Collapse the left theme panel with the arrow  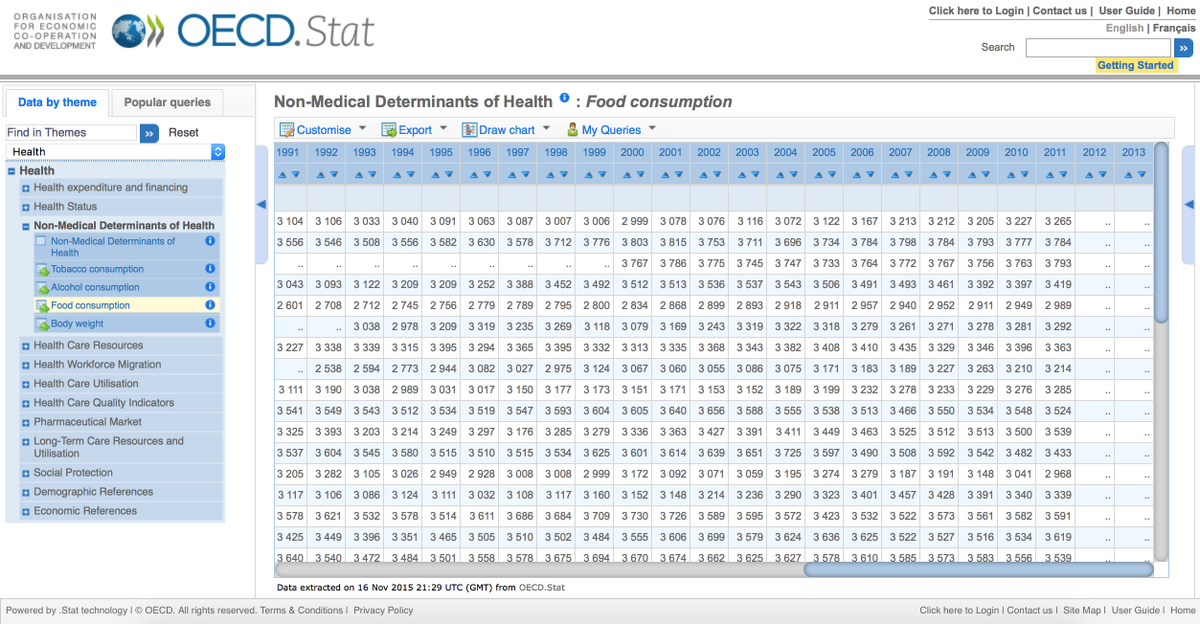coord(261,204)
